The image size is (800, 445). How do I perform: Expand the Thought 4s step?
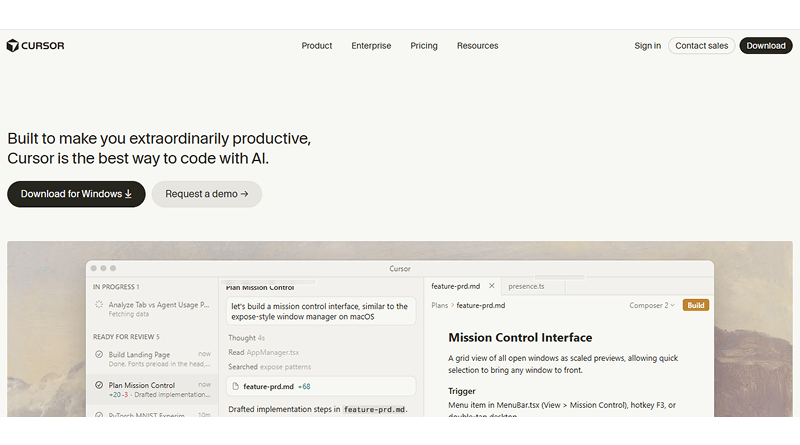(x=246, y=338)
